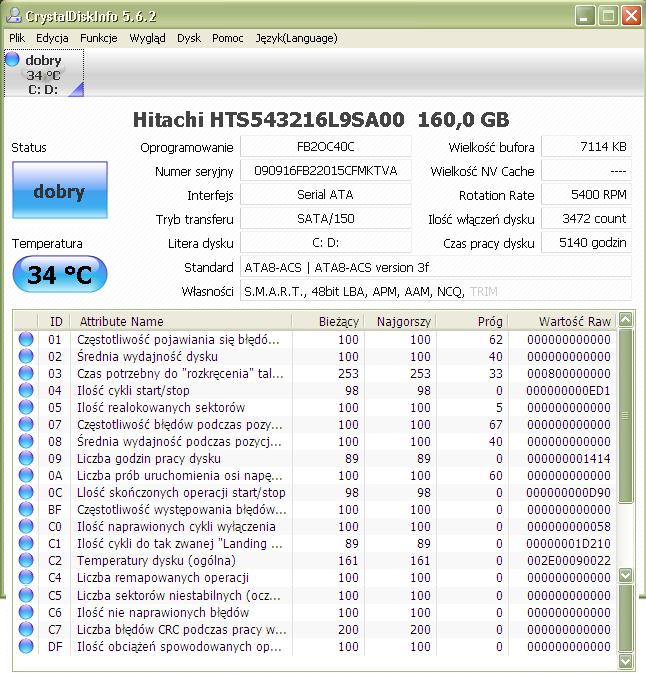
Task: Click the attribute list scroll up arrow
Action: [625, 320]
